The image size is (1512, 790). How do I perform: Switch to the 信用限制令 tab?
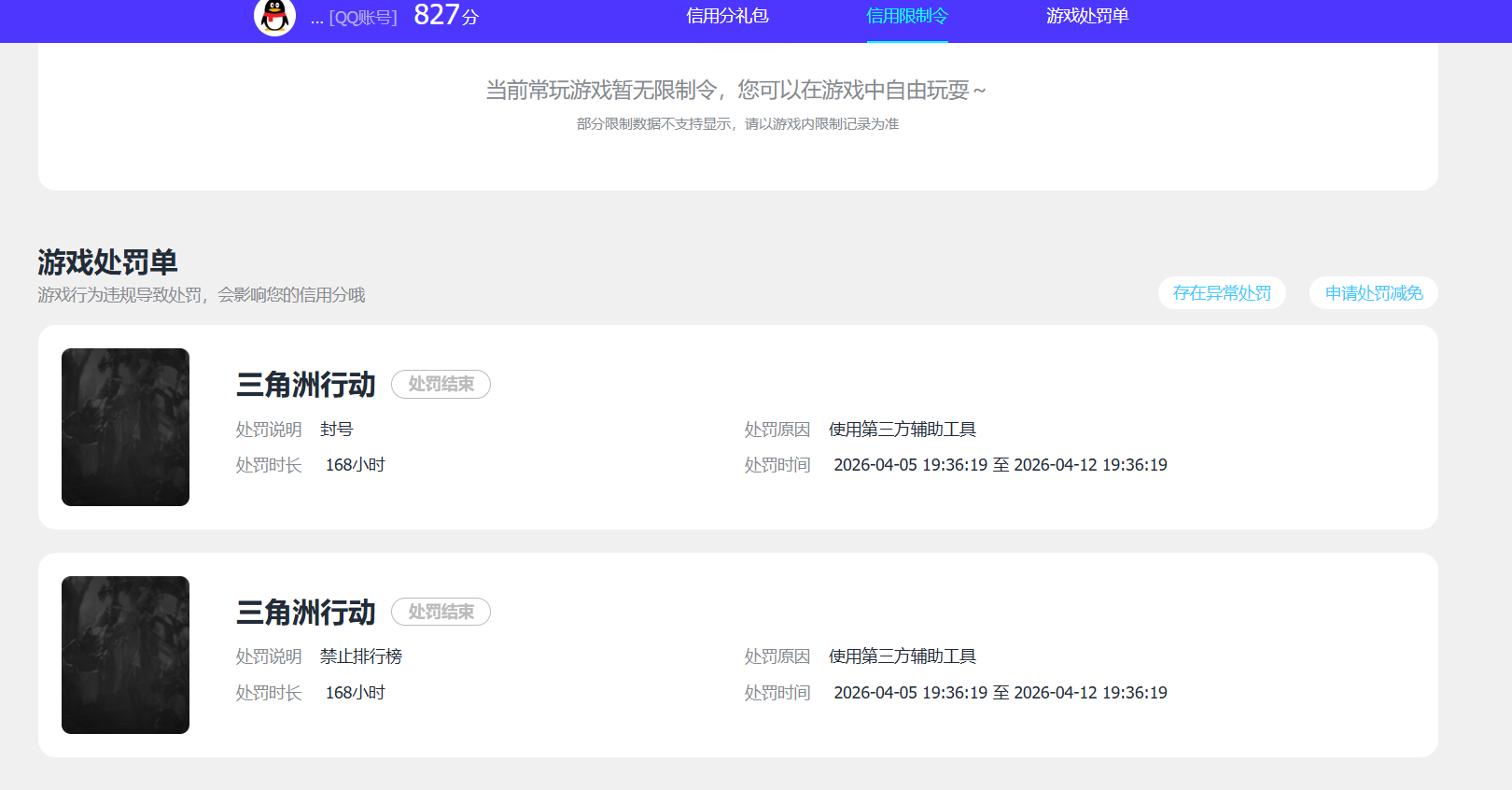(906, 16)
